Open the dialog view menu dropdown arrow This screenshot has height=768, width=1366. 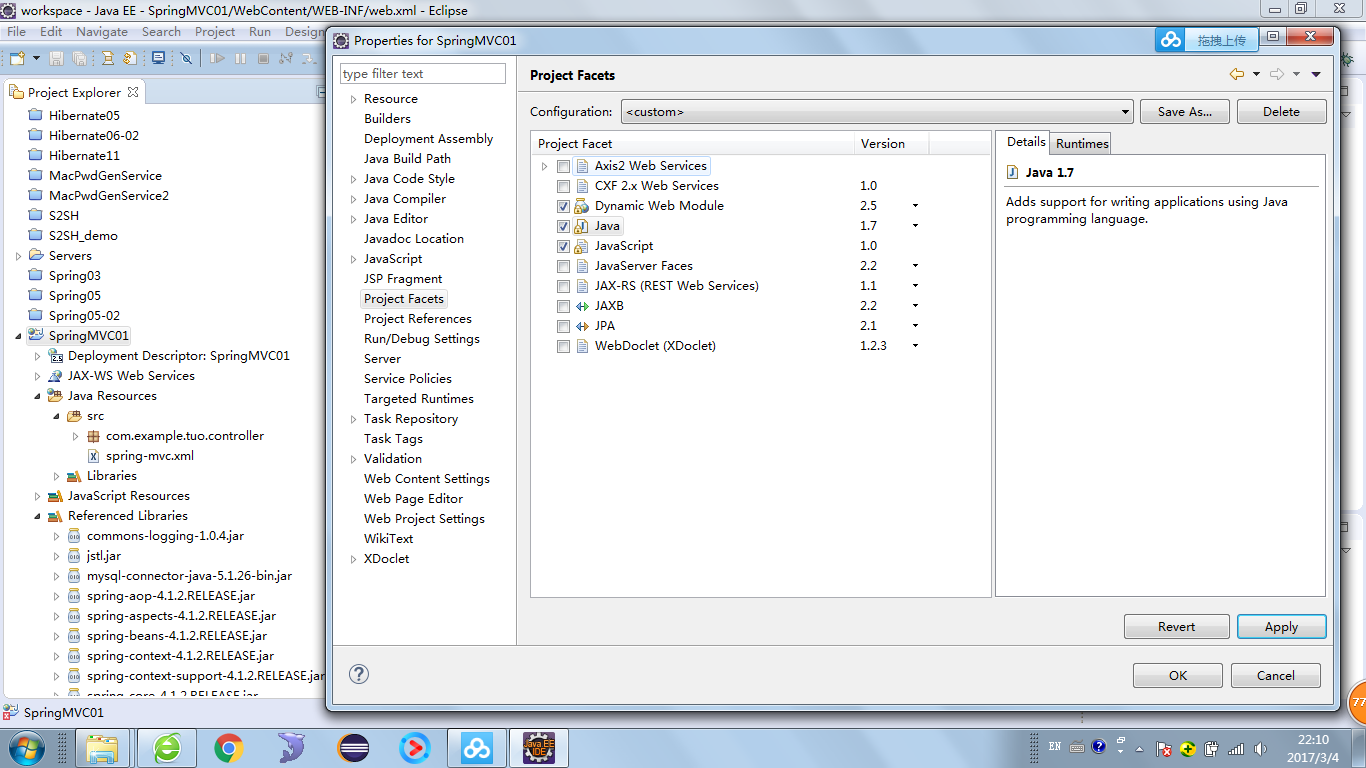1316,74
